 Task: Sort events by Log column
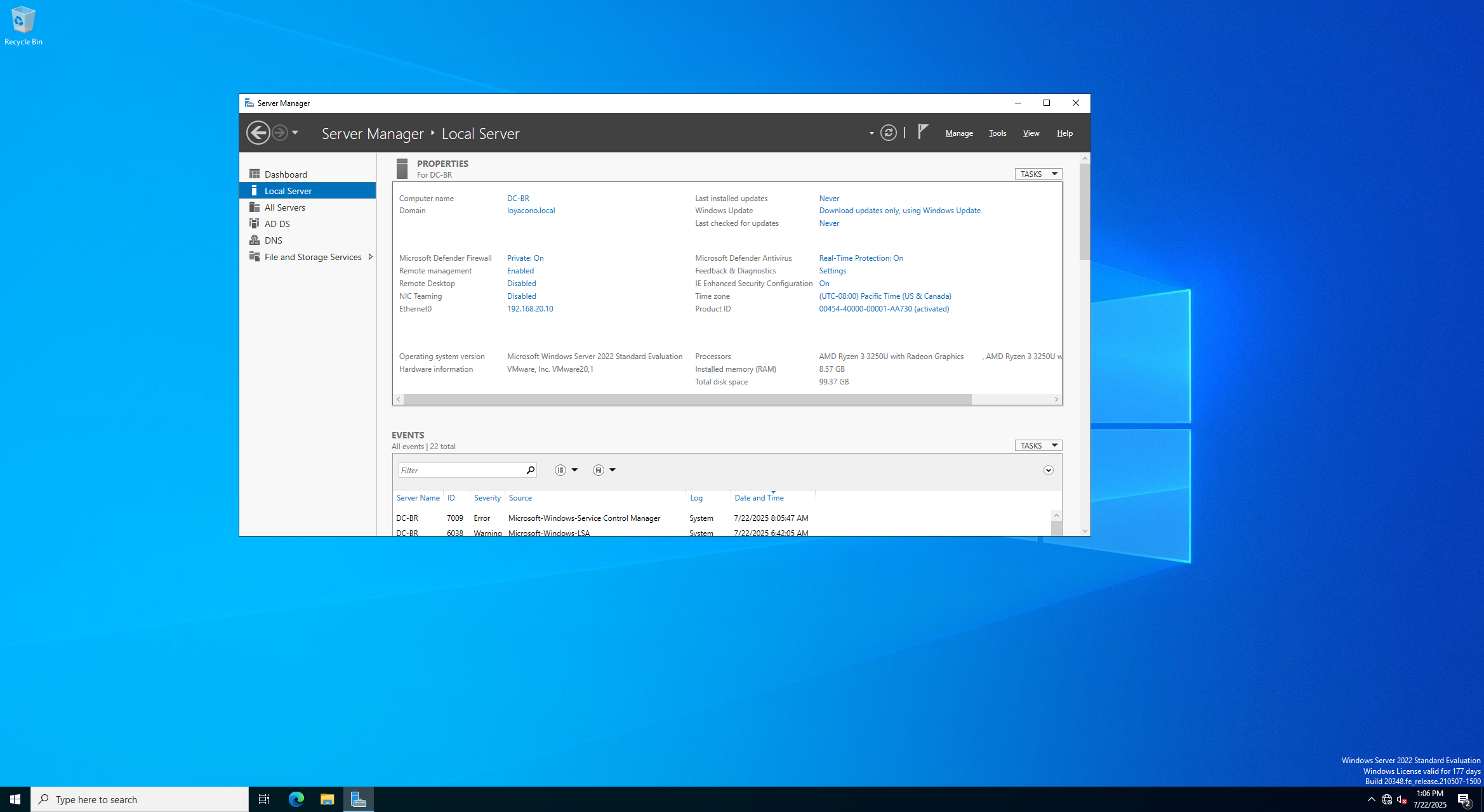tap(696, 498)
